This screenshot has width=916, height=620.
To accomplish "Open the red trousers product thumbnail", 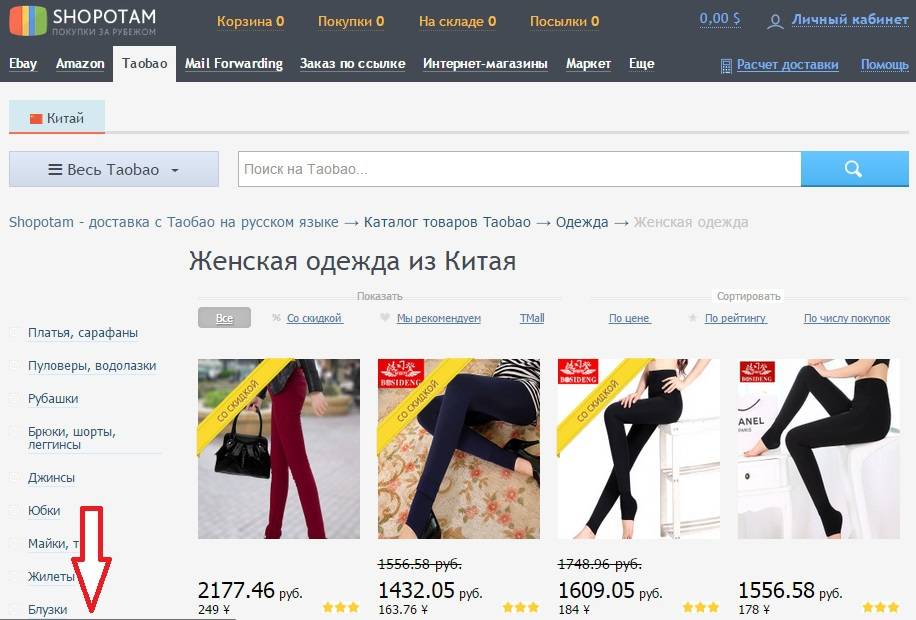I will pos(279,449).
